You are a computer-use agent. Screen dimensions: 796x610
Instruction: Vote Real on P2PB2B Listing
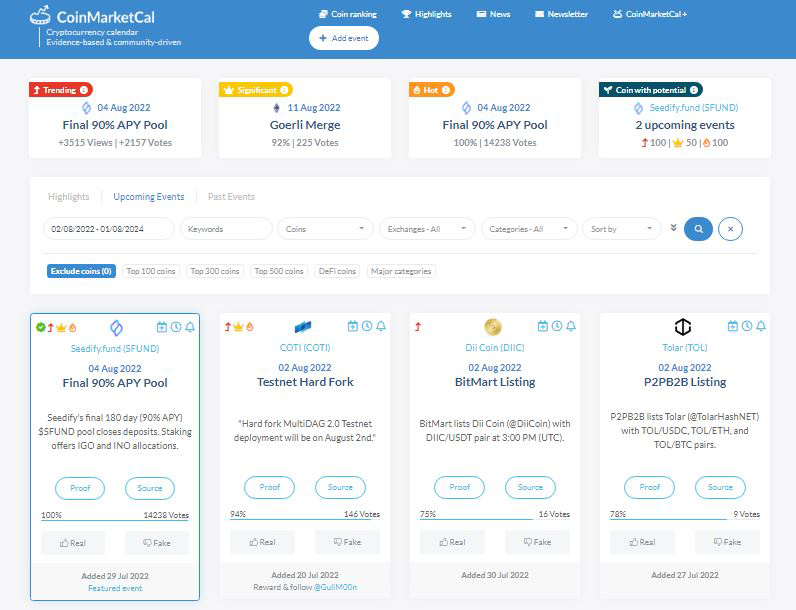[x=642, y=542]
